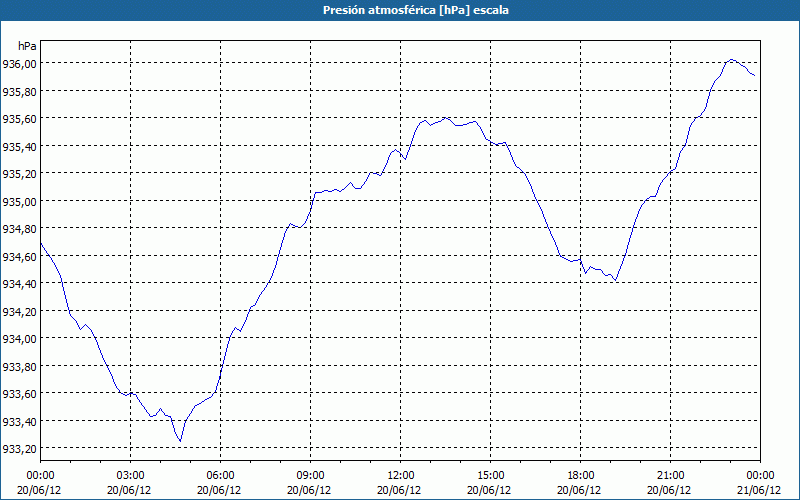Click the 936,00 y-axis label

point(19,64)
